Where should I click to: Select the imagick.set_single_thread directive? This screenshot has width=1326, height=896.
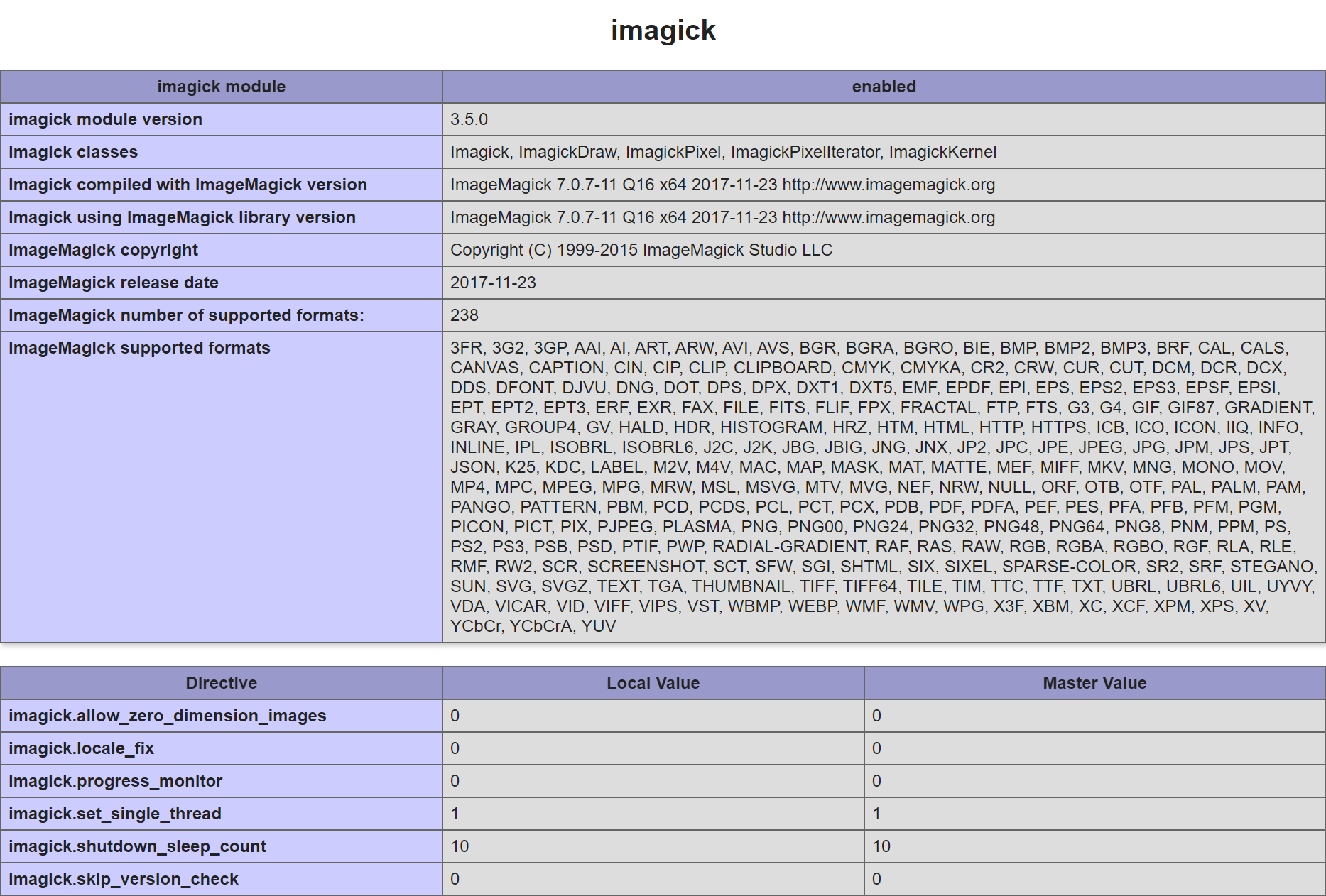[115, 814]
